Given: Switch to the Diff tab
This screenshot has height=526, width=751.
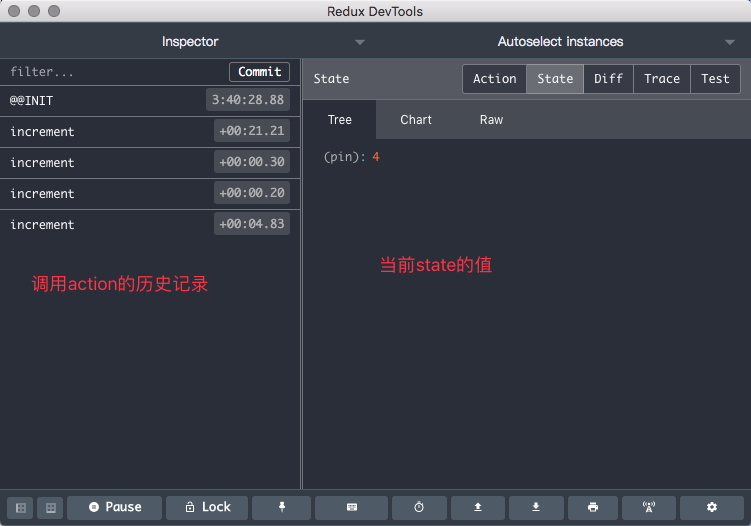Looking at the screenshot, I should [608, 79].
